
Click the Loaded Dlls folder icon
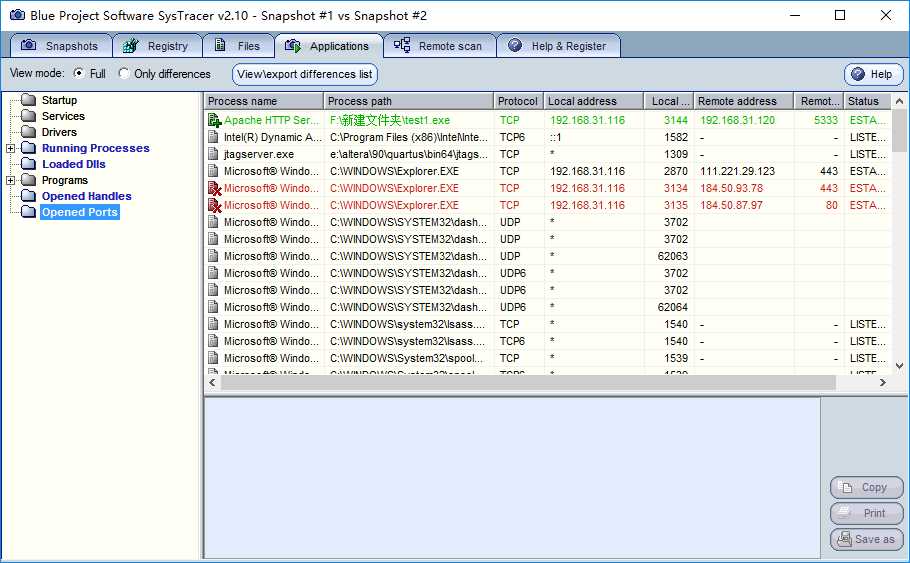click(x=28, y=164)
